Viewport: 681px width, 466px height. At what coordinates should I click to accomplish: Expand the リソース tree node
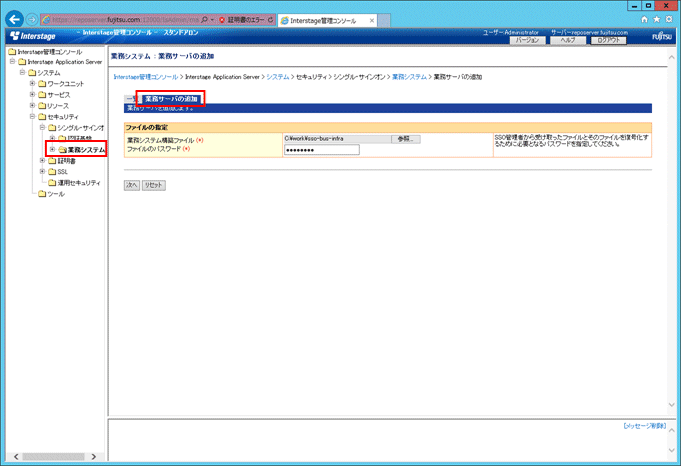click(33, 105)
